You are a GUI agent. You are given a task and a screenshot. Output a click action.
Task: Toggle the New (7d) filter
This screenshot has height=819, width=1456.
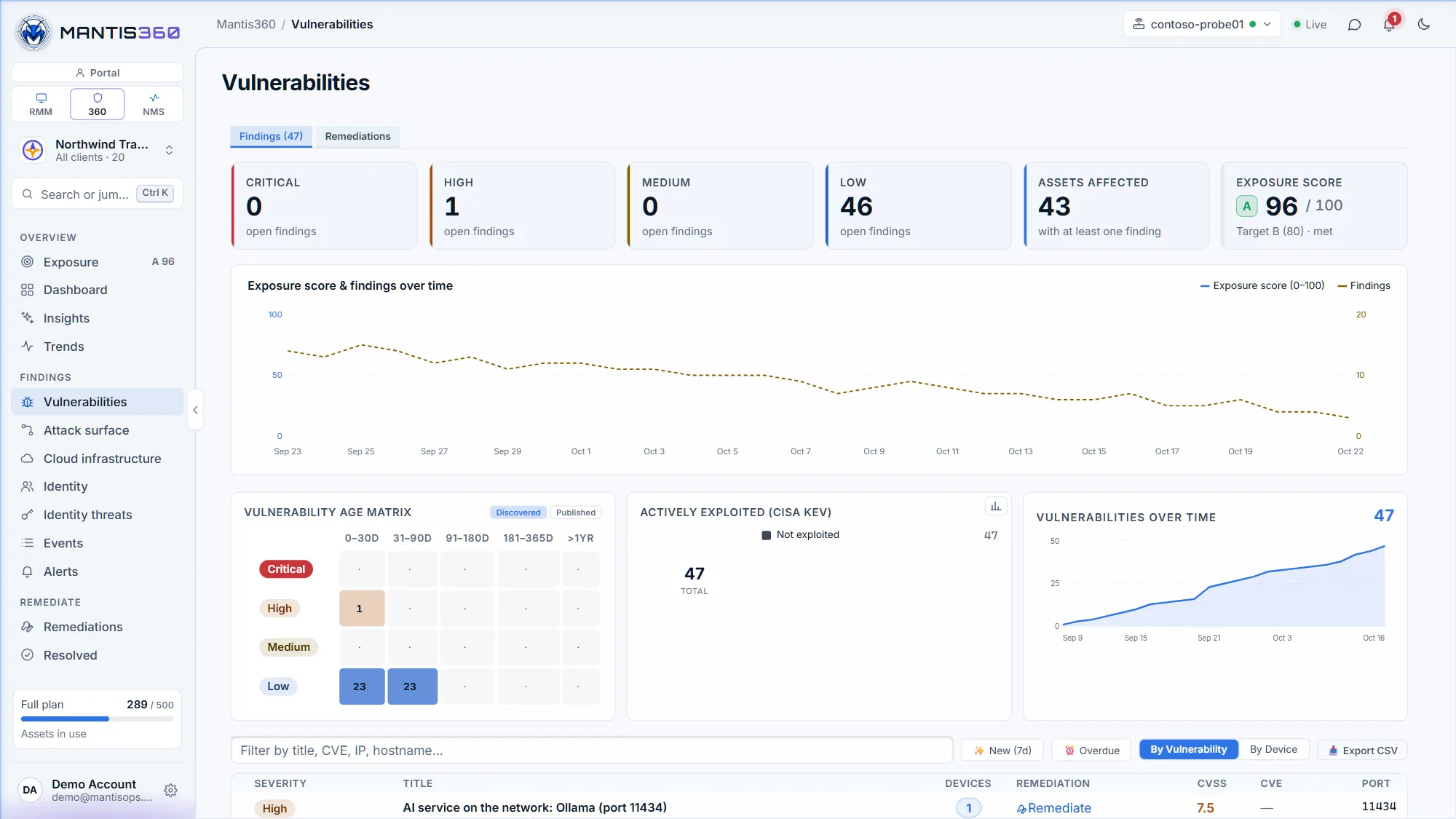coord(1002,750)
